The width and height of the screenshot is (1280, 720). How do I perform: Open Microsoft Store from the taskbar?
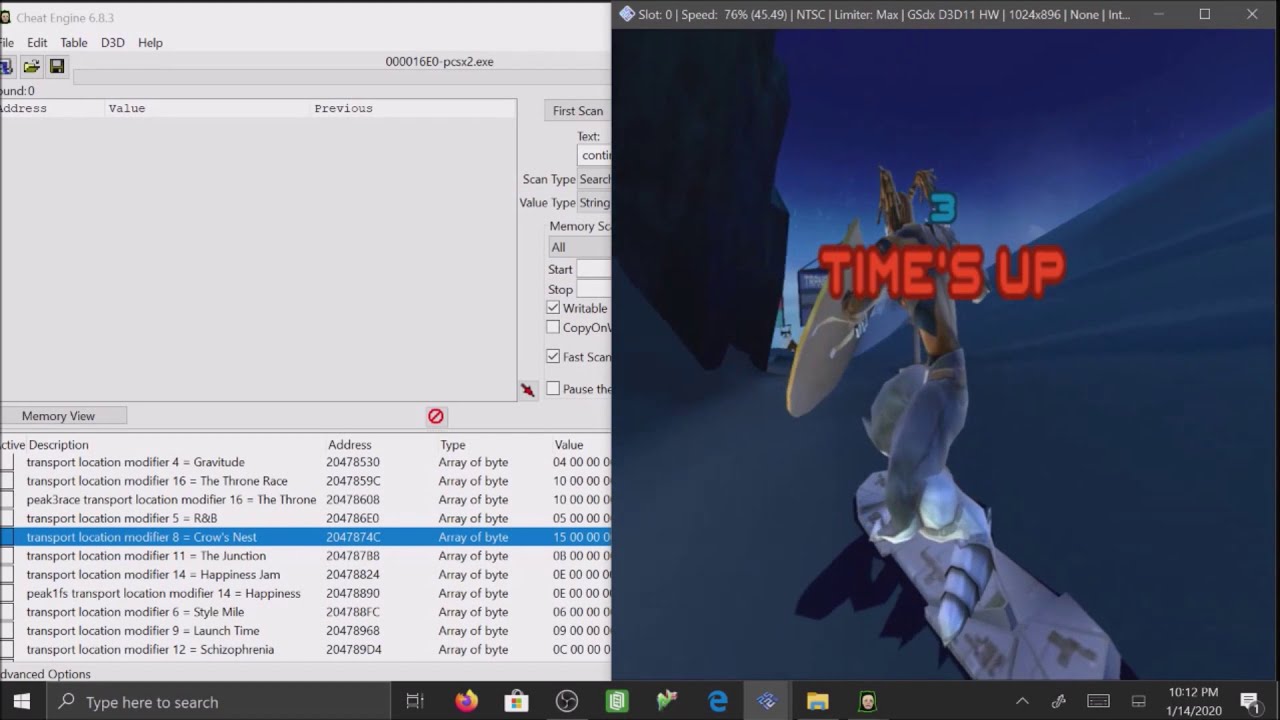point(516,702)
